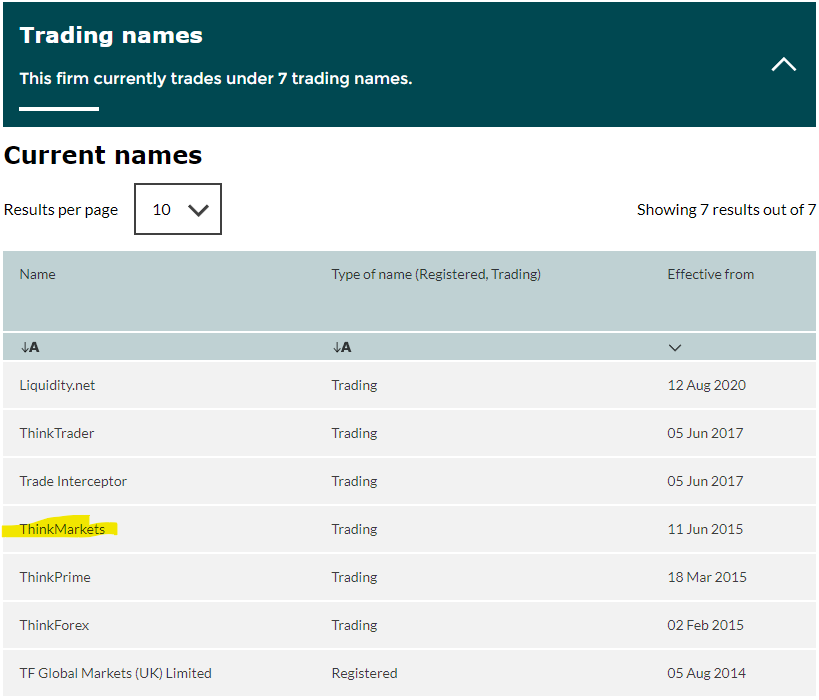819x700 pixels.
Task: Click the Trading type for ThinkForex
Action: [354, 626]
